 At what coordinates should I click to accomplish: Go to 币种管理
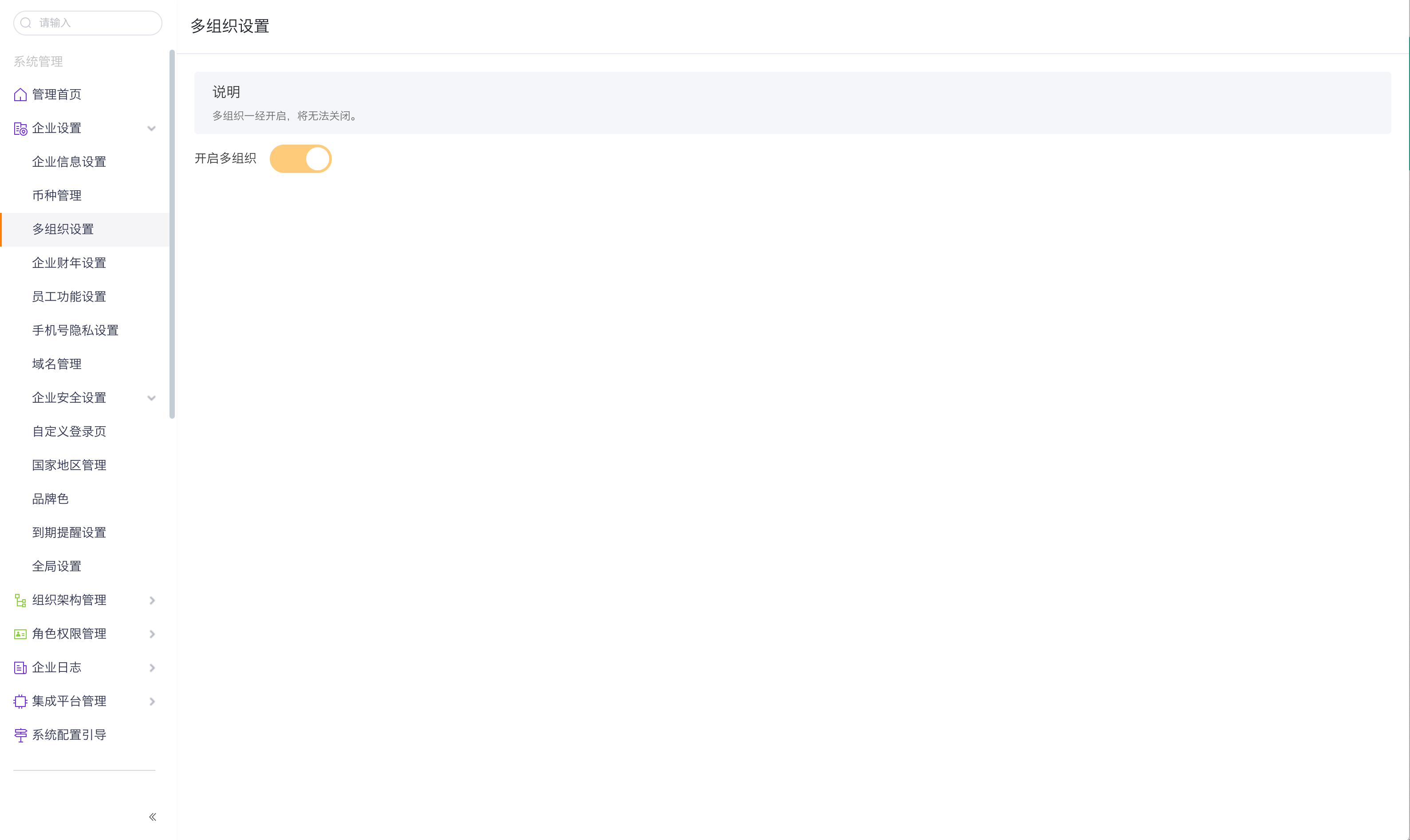tap(84, 195)
